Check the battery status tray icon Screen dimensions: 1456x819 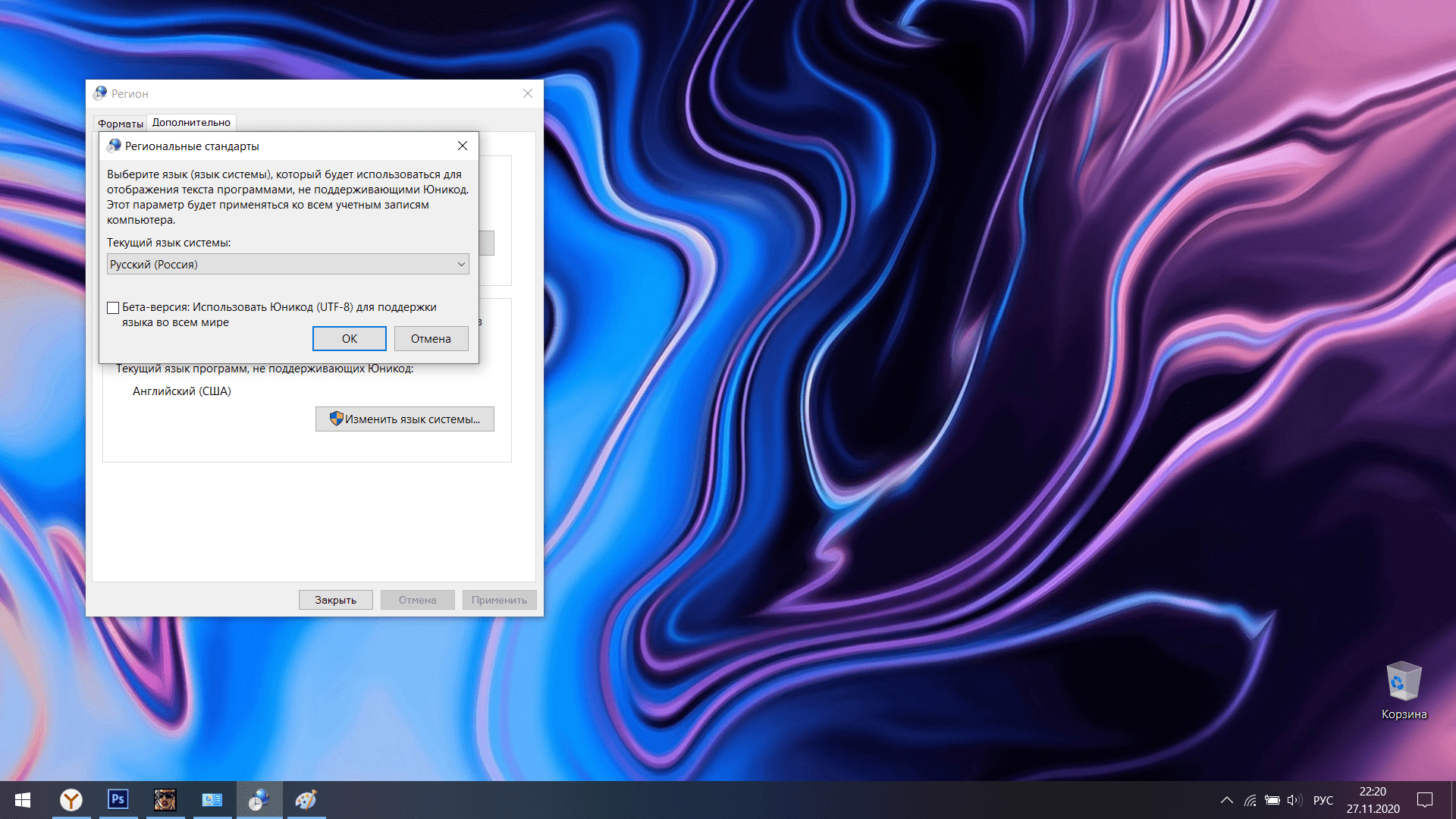click(1272, 800)
